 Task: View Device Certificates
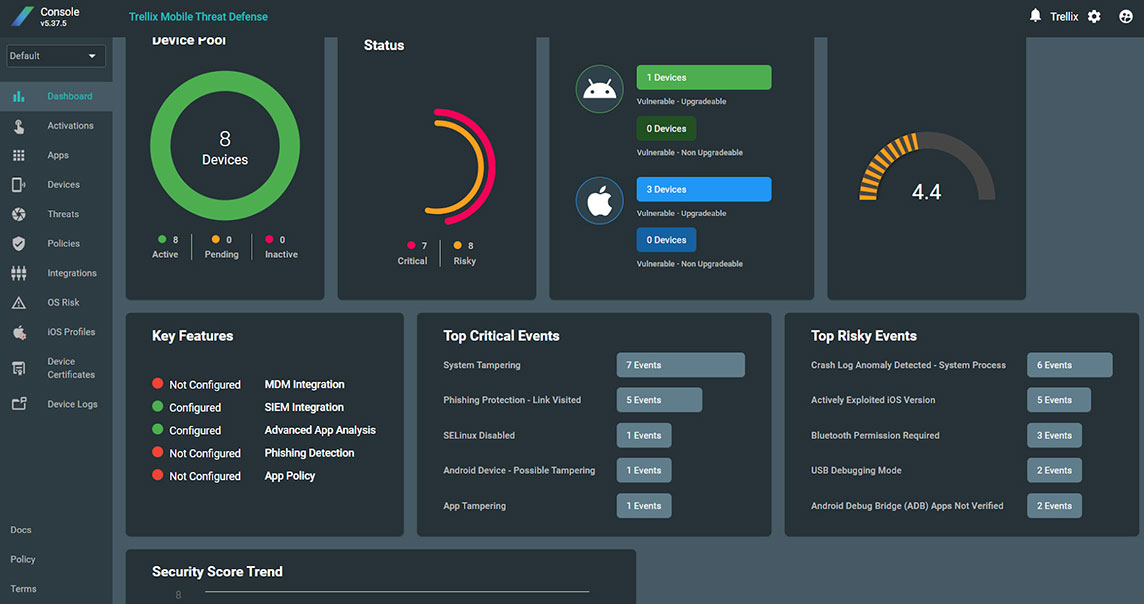(71, 367)
